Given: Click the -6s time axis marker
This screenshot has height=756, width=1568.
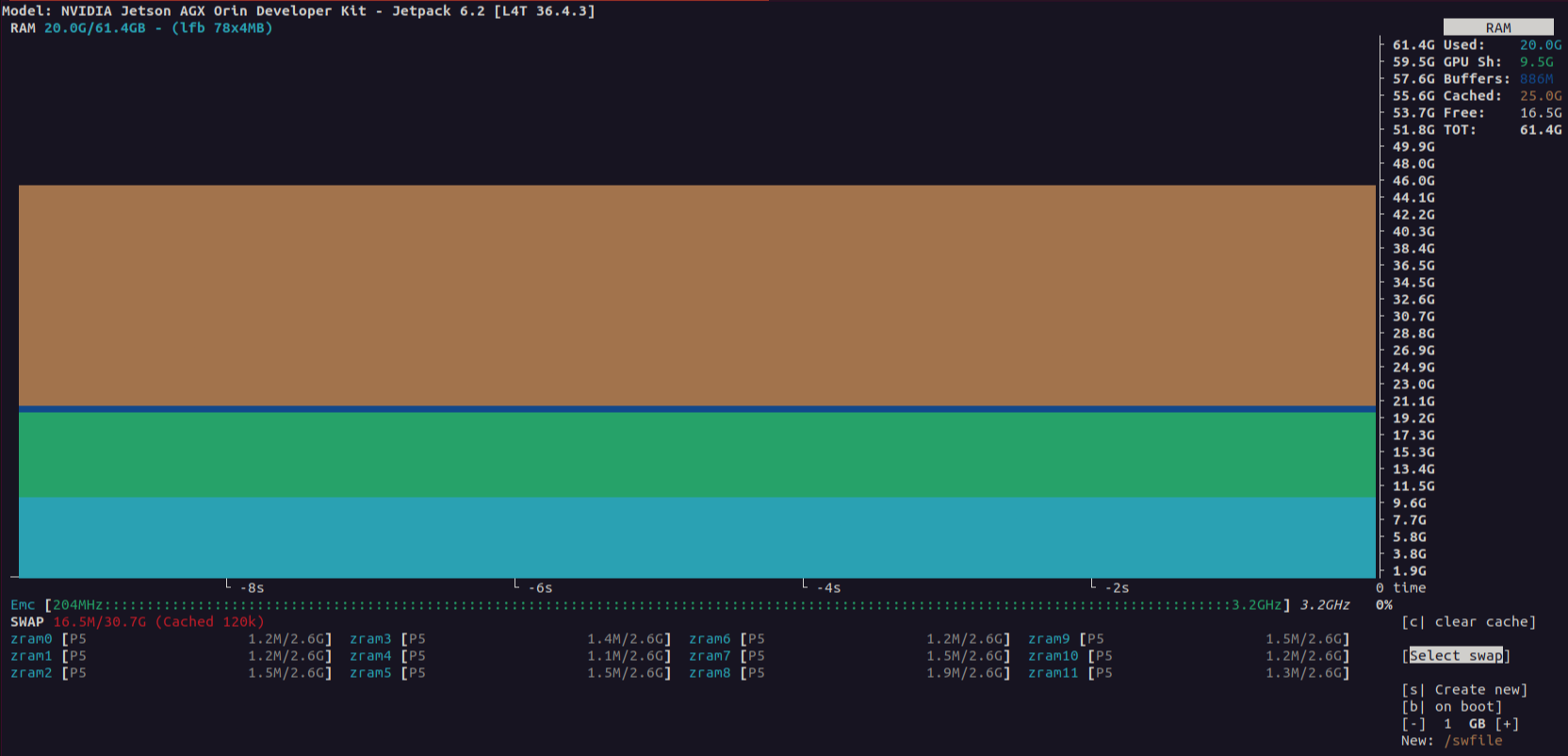Looking at the screenshot, I should click(540, 587).
